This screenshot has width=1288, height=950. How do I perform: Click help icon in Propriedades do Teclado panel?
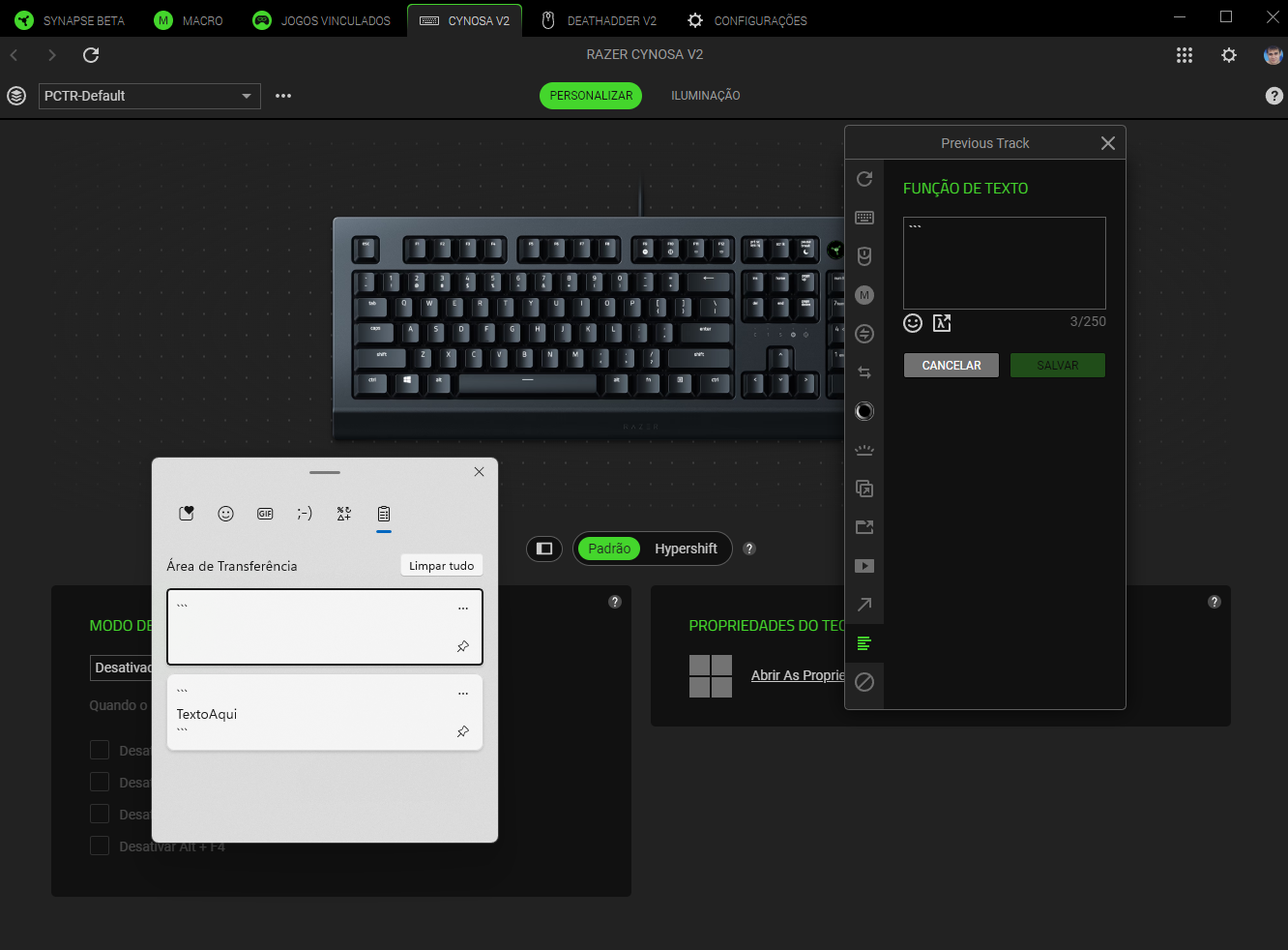(x=1215, y=602)
